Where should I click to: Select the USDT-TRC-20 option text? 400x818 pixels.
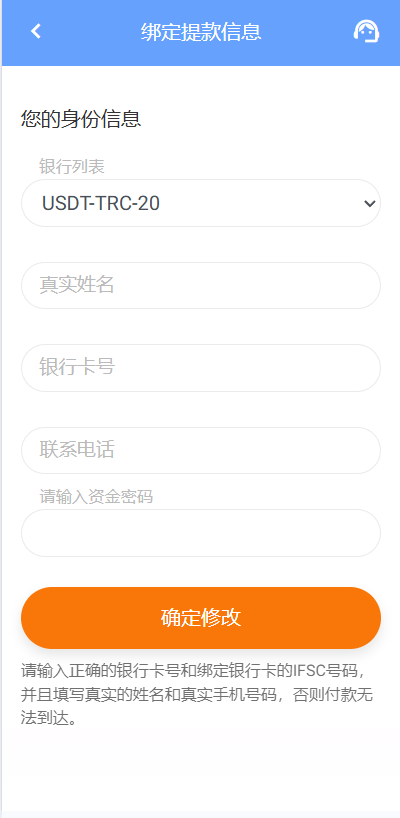[x=101, y=203]
